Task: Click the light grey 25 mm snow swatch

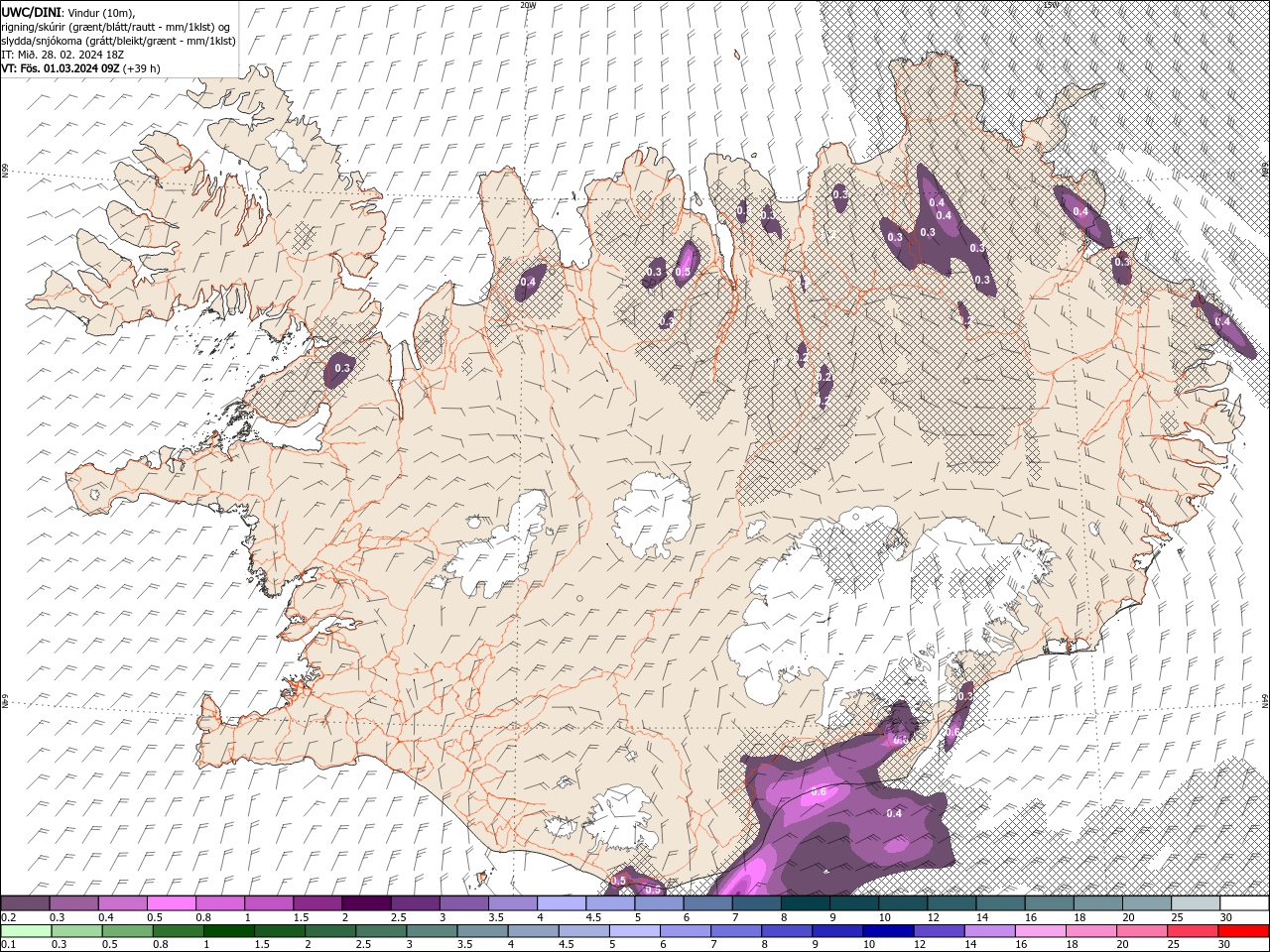Action: point(1196,903)
